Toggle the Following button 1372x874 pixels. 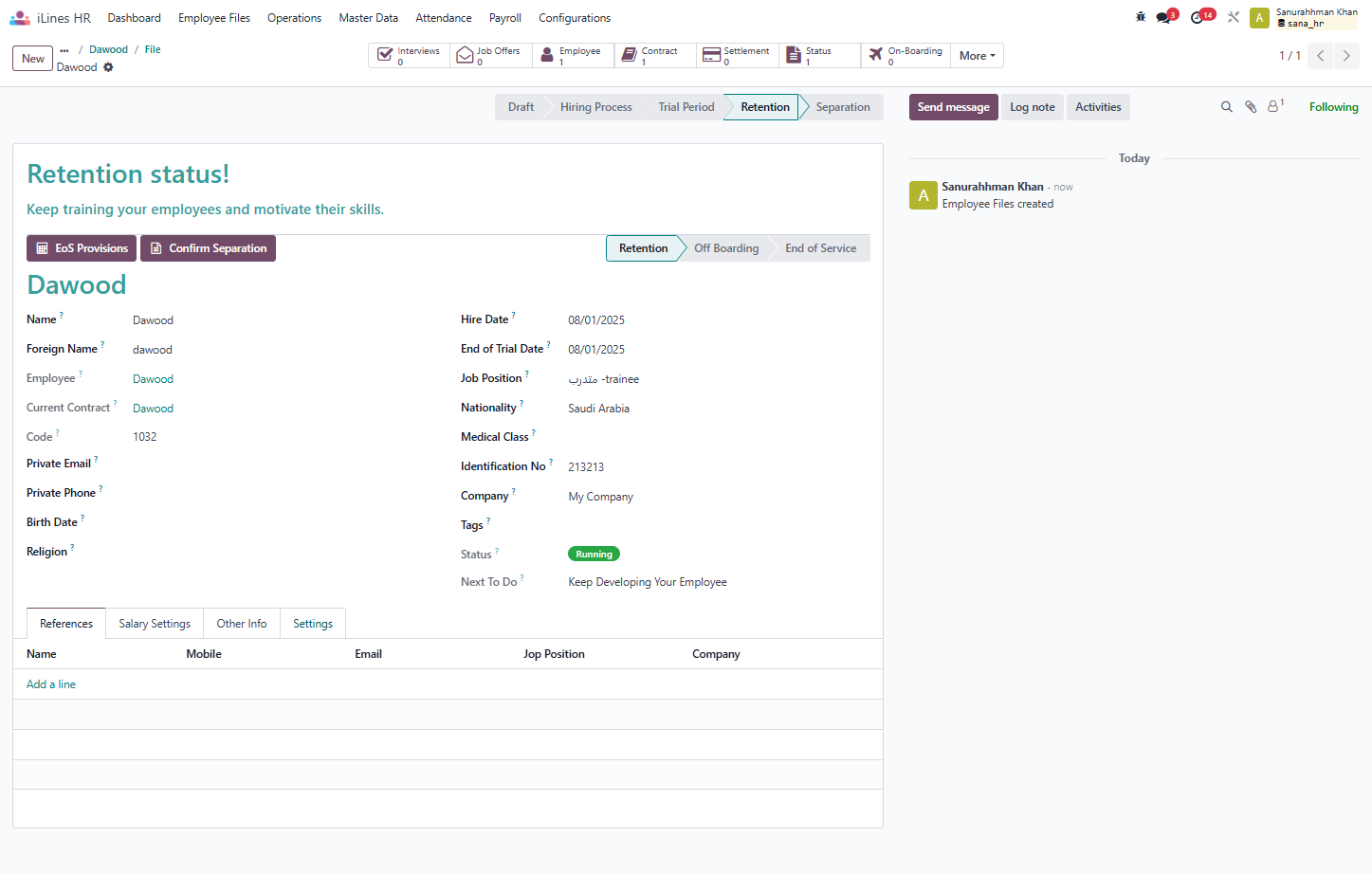(x=1333, y=107)
